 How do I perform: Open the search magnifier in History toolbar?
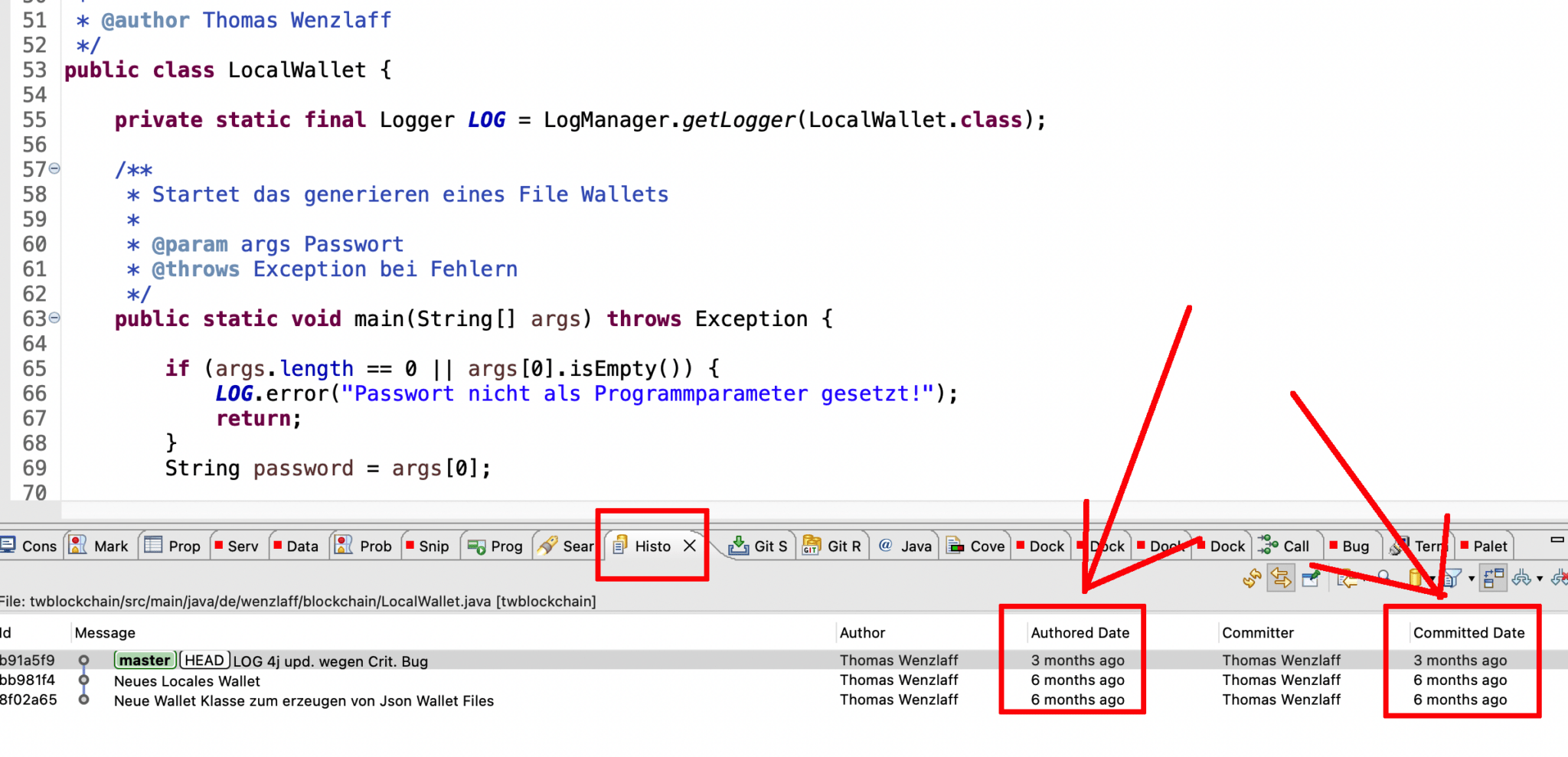click(1383, 576)
